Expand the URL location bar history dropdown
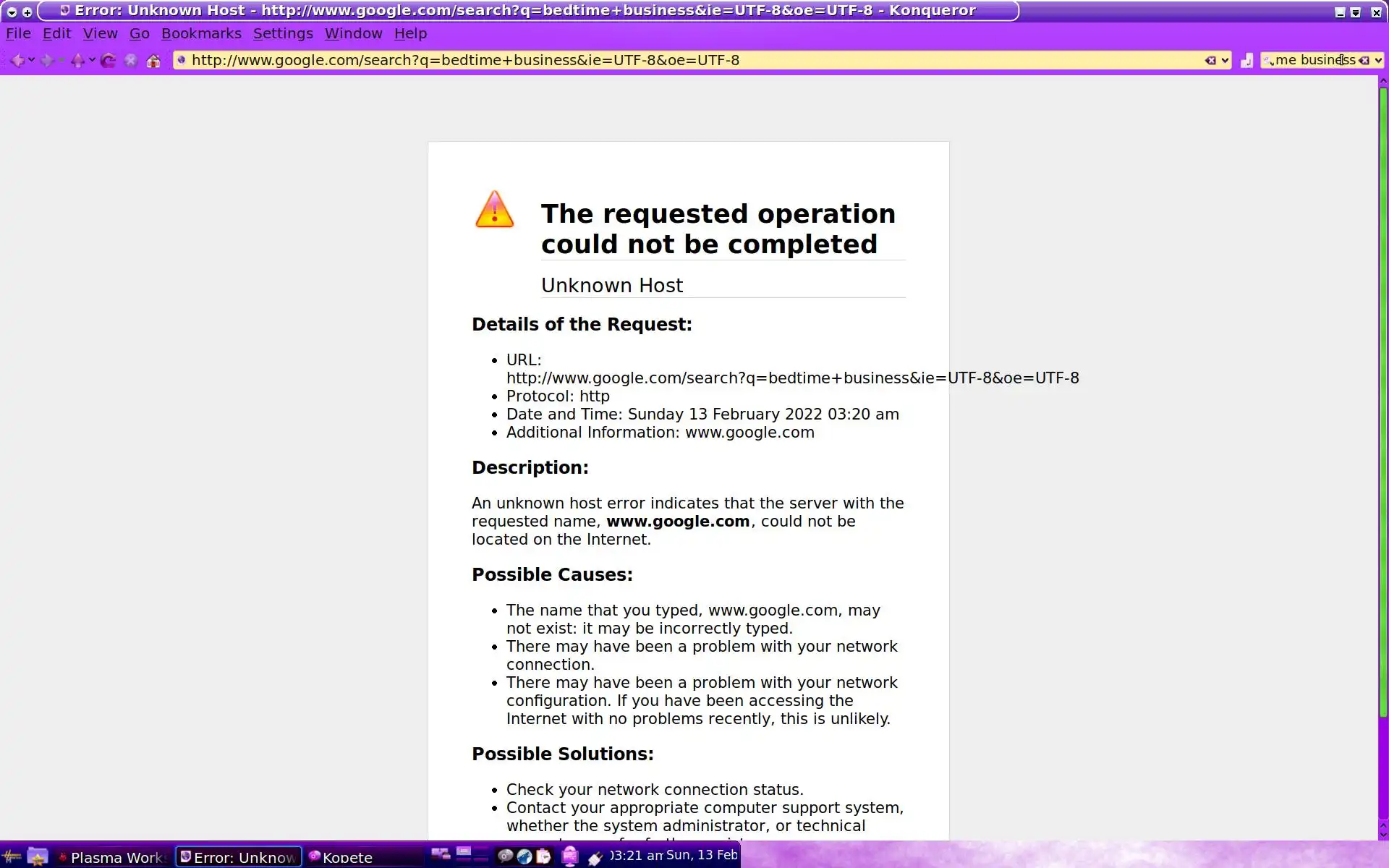Image resolution: width=1389 pixels, height=868 pixels. pos(1225,61)
